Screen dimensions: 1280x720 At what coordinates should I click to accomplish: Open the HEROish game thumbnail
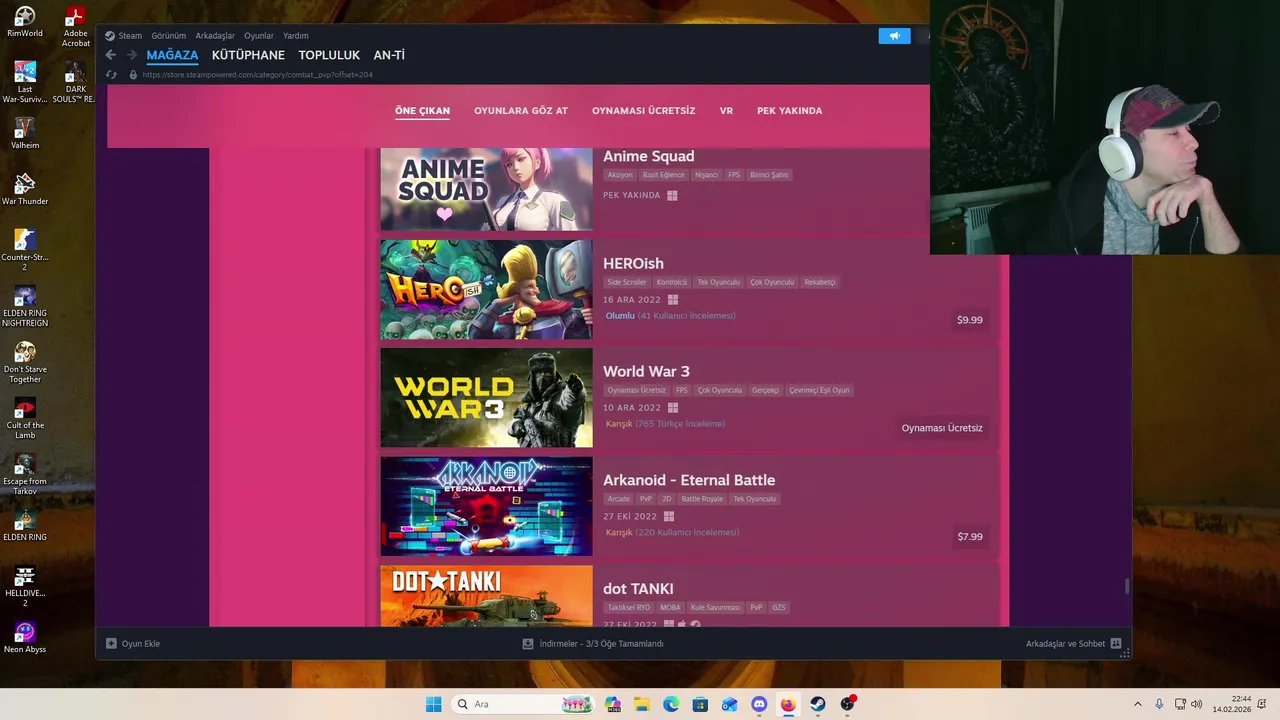(x=486, y=289)
